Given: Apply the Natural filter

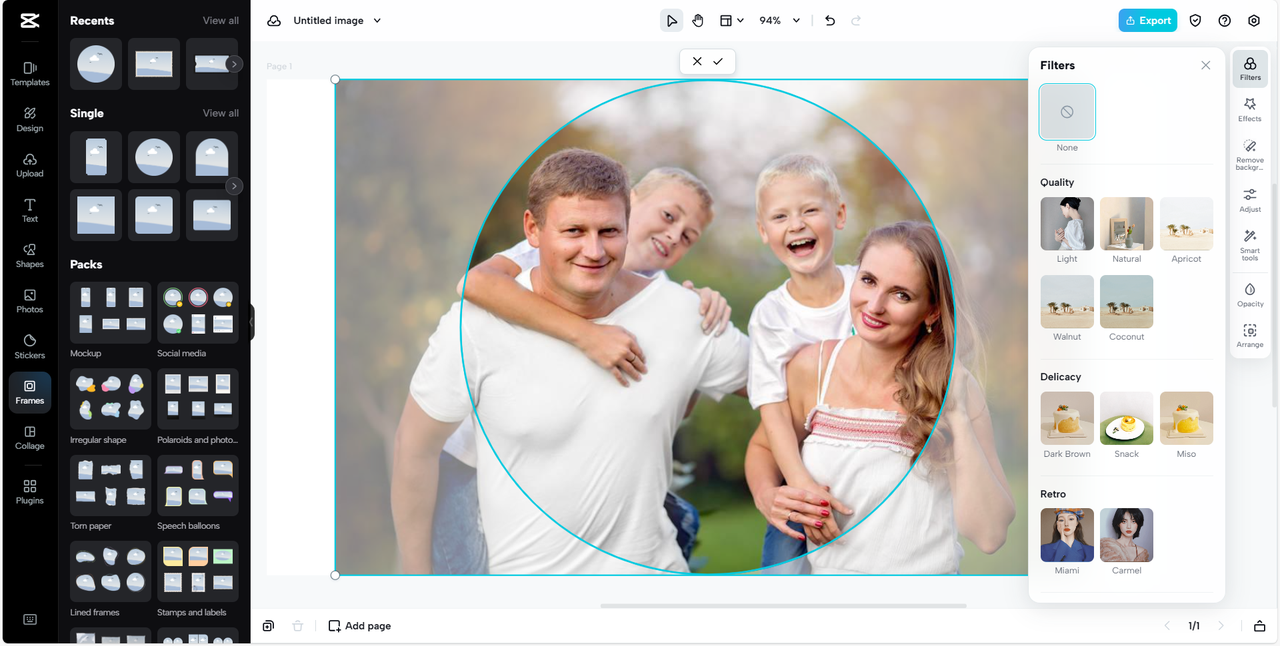Looking at the screenshot, I should coord(1127,223).
